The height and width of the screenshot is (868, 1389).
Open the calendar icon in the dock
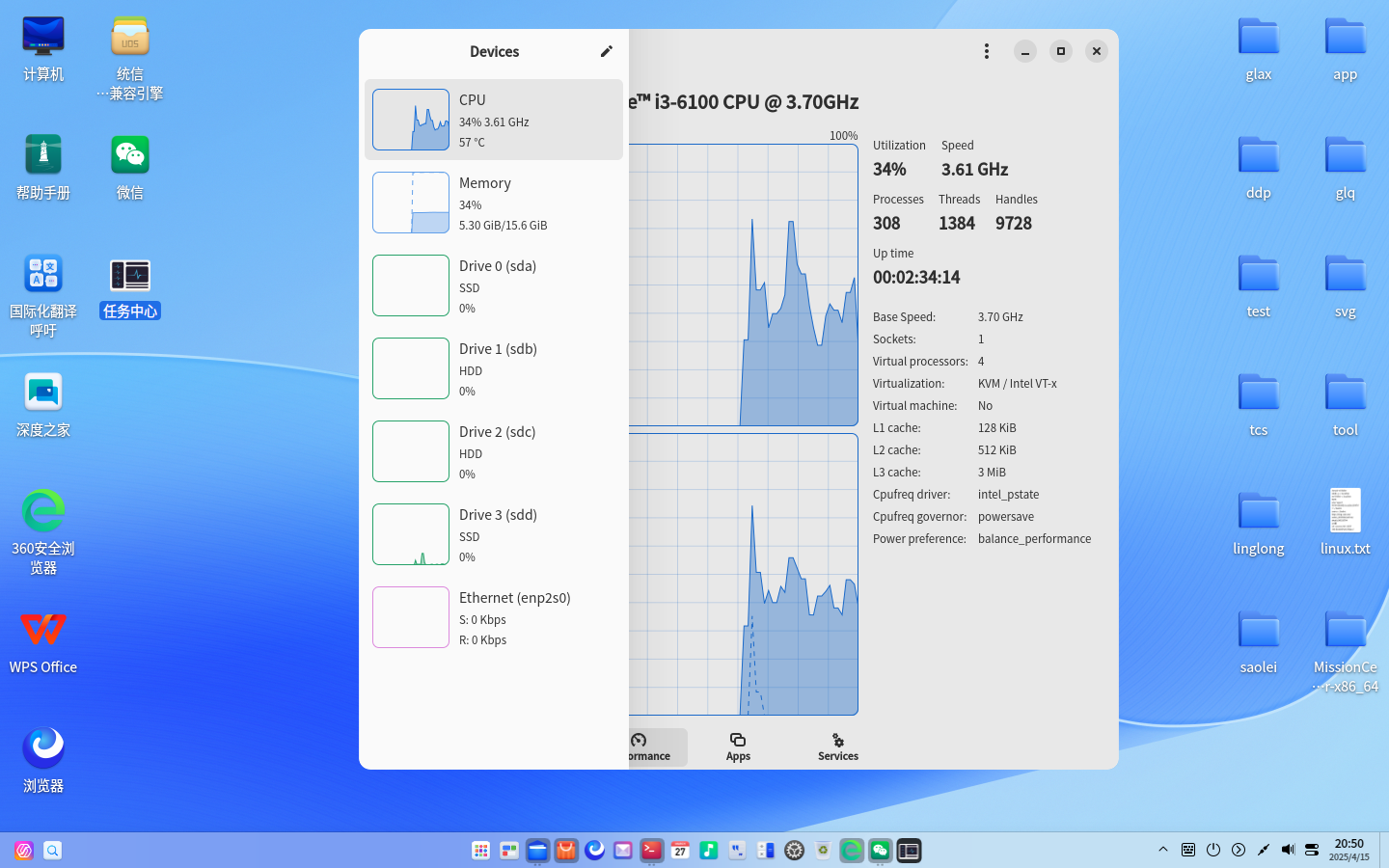(x=680, y=850)
